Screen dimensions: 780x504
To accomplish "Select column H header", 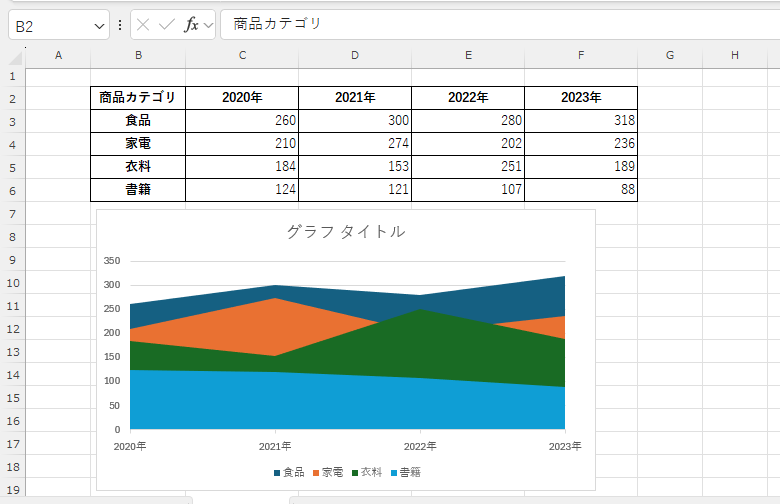I will (x=735, y=56).
